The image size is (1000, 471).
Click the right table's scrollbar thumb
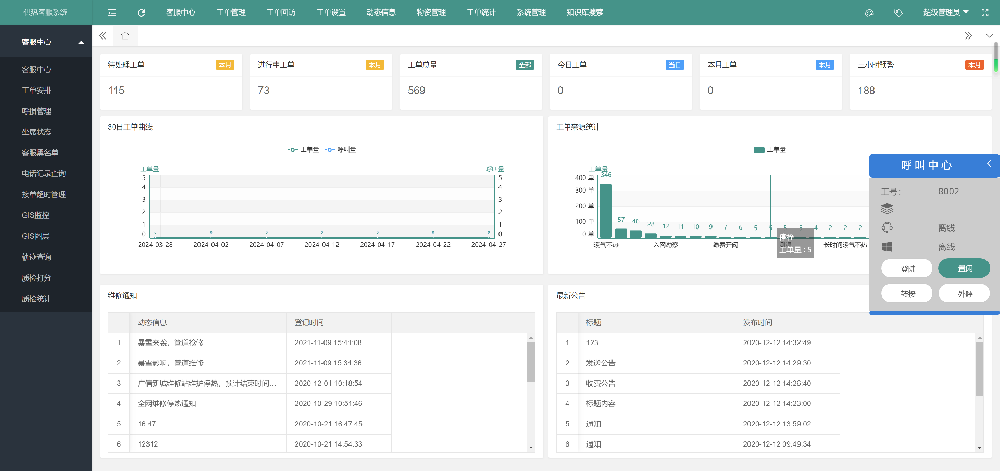coord(980,368)
